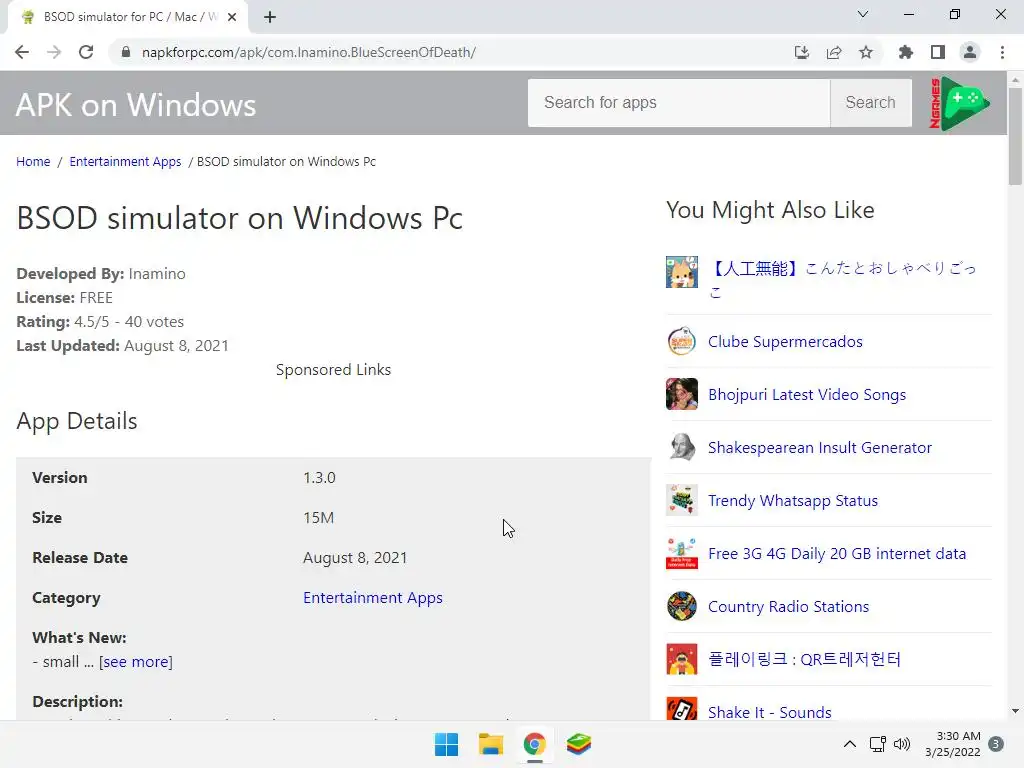The width and height of the screenshot is (1024, 768).
Task: Select the BSOD simulator browser tab
Action: click(x=127, y=17)
